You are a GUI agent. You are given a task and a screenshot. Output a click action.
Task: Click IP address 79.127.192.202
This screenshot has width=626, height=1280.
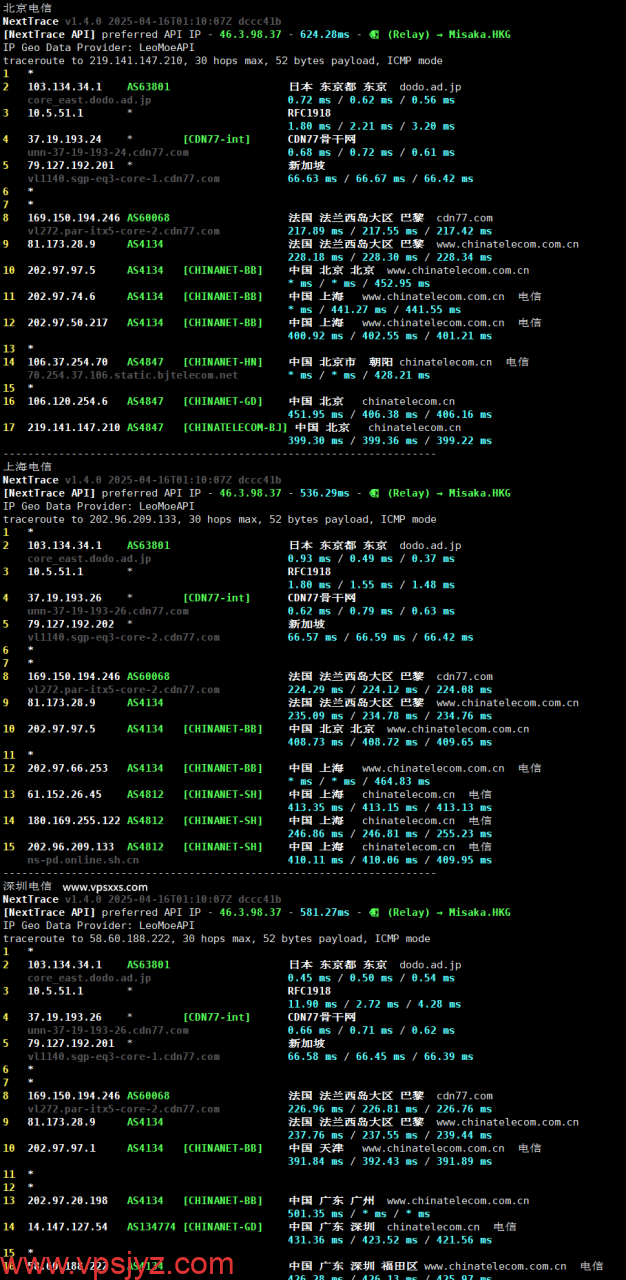(70, 624)
